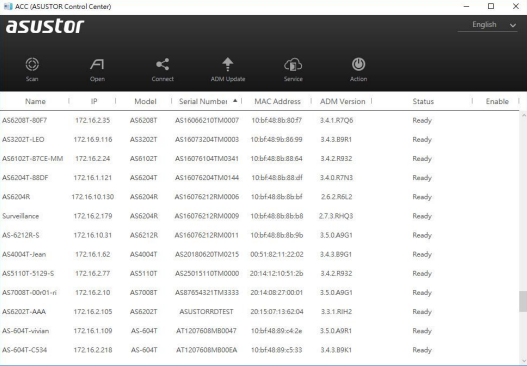Select the AS-6212R-S device name

[21, 235]
